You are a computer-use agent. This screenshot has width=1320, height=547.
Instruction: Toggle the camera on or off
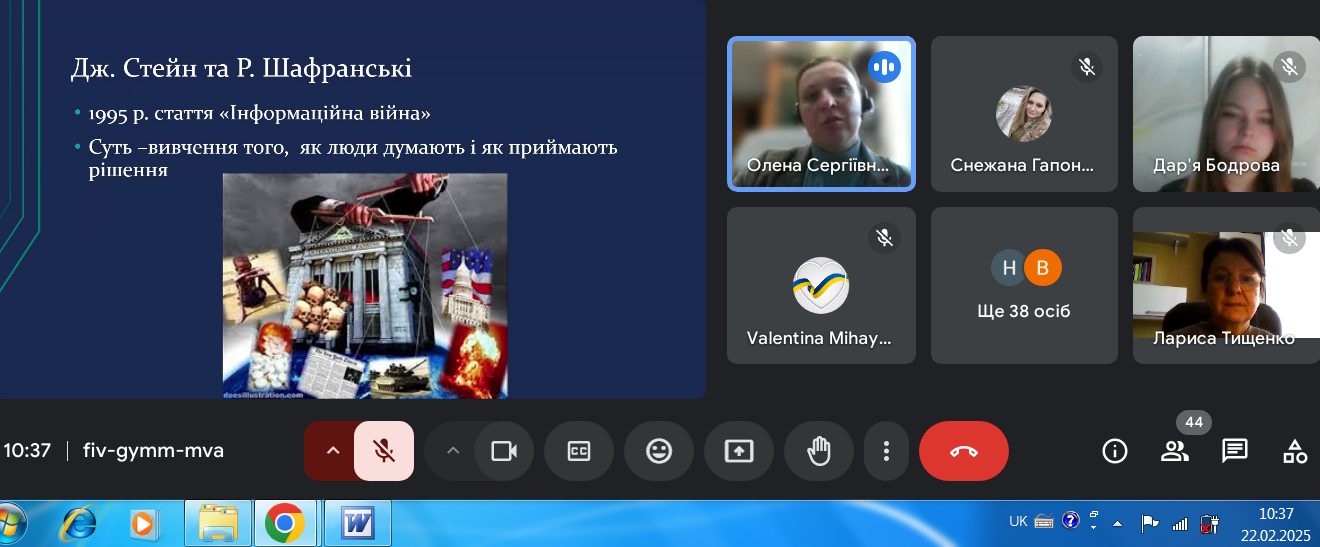504,451
